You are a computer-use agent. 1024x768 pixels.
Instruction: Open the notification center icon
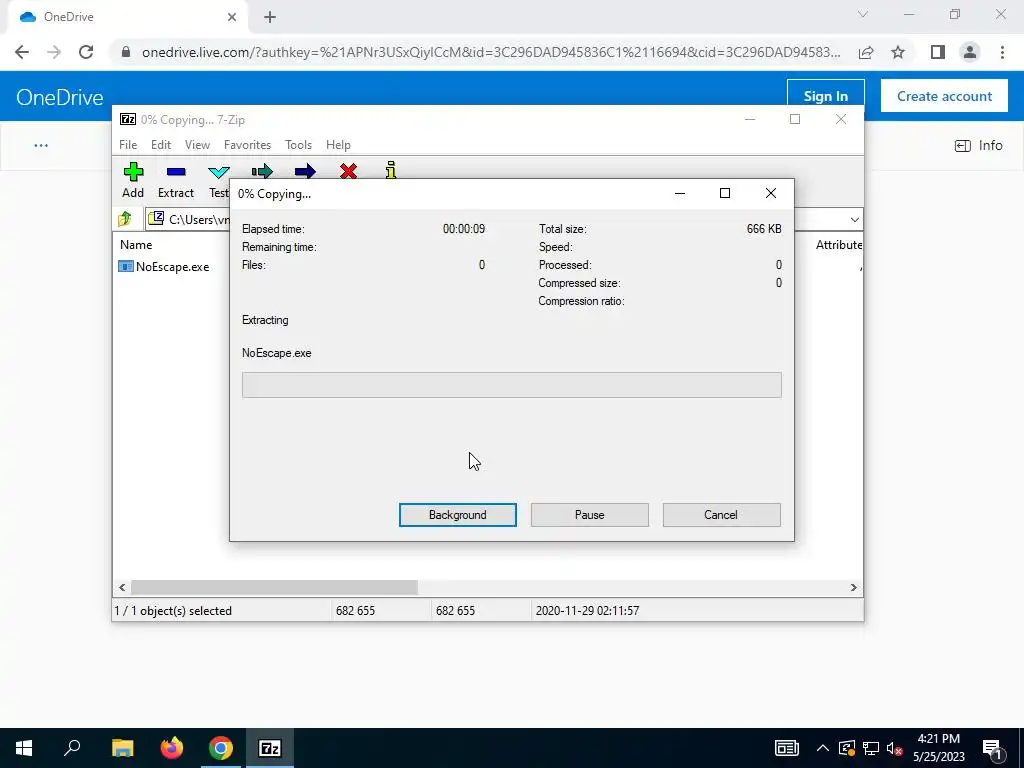992,748
